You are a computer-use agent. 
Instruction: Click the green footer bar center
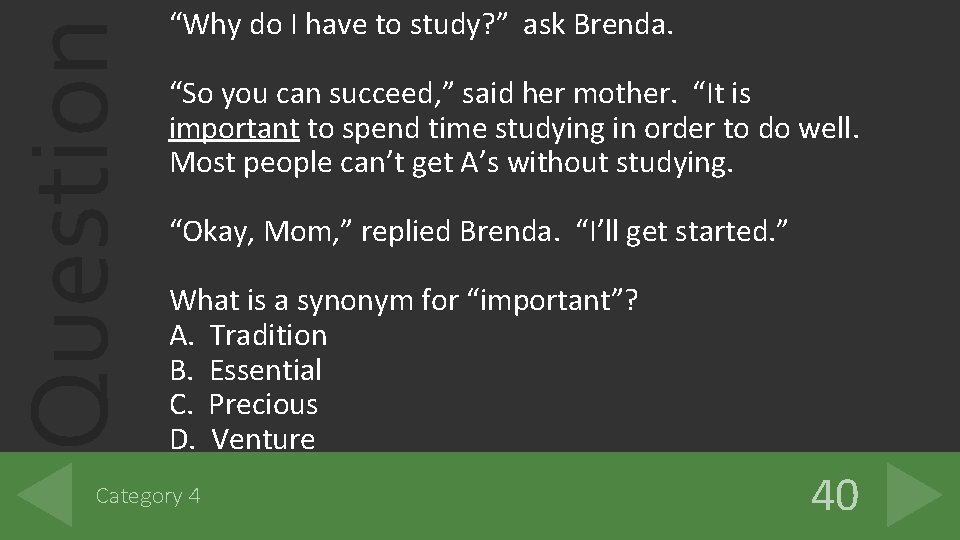[x=480, y=495]
